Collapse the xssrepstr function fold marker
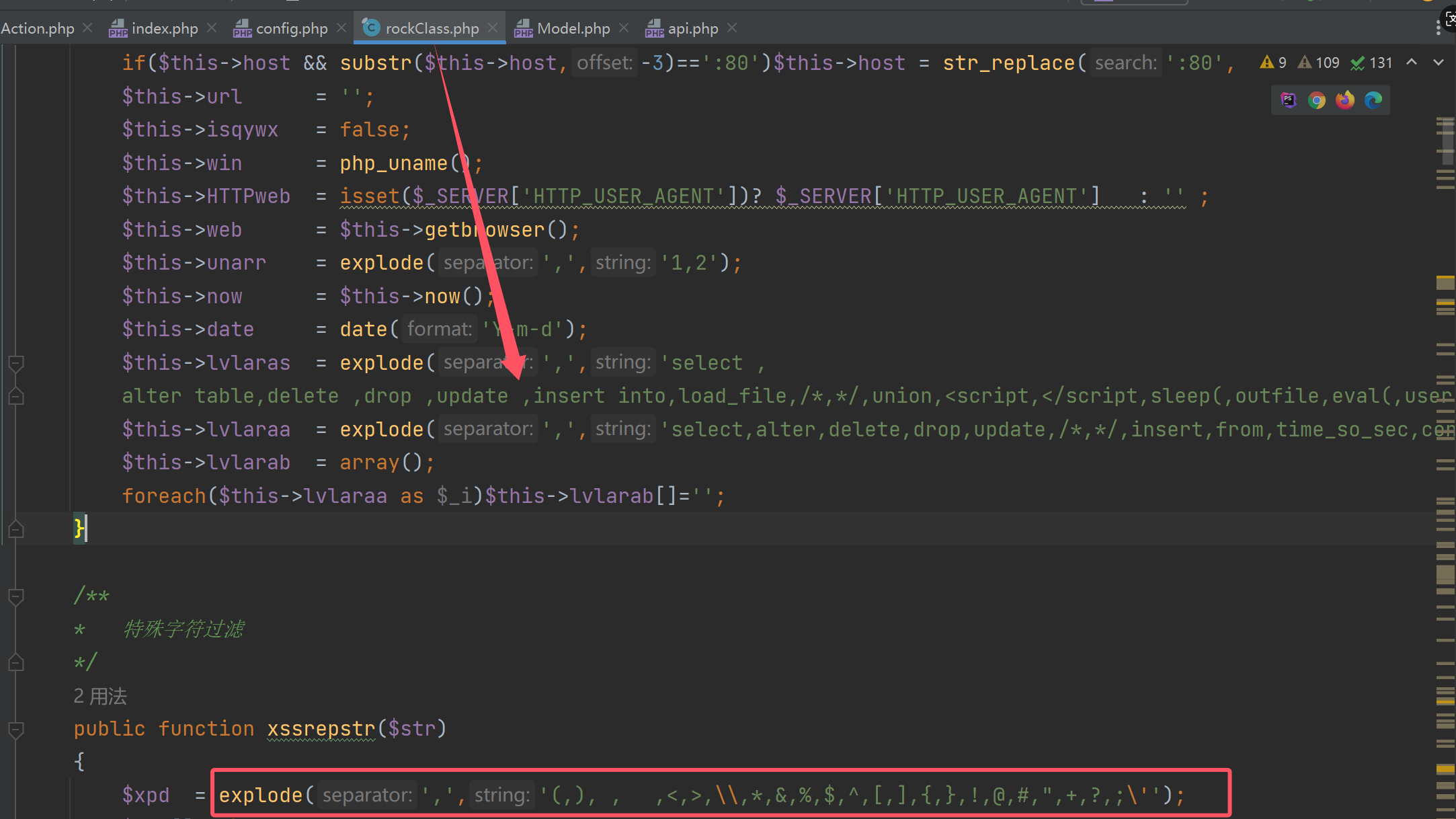Image resolution: width=1456 pixels, height=819 pixels. coord(16,729)
